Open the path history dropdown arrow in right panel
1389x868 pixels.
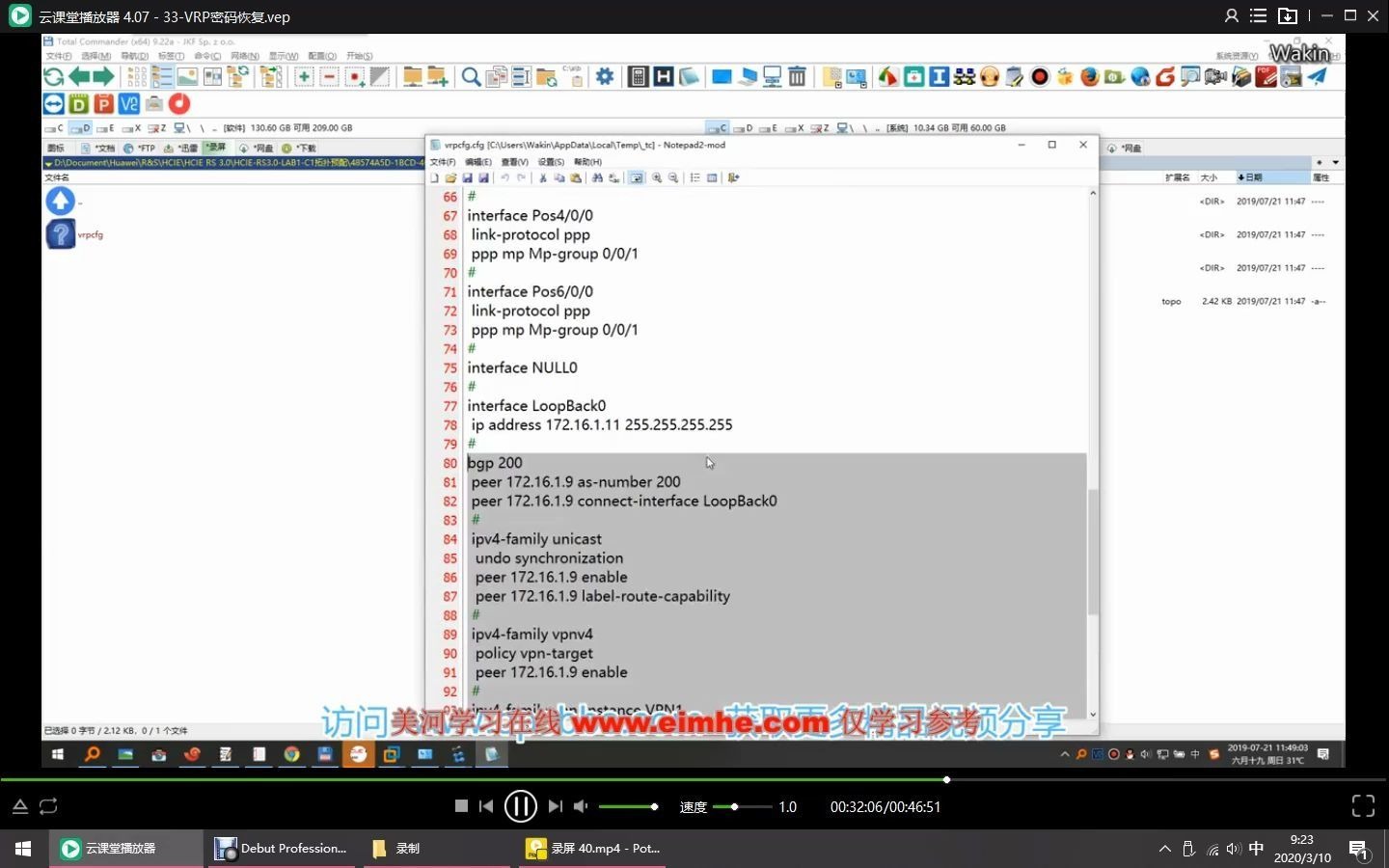(1336, 163)
